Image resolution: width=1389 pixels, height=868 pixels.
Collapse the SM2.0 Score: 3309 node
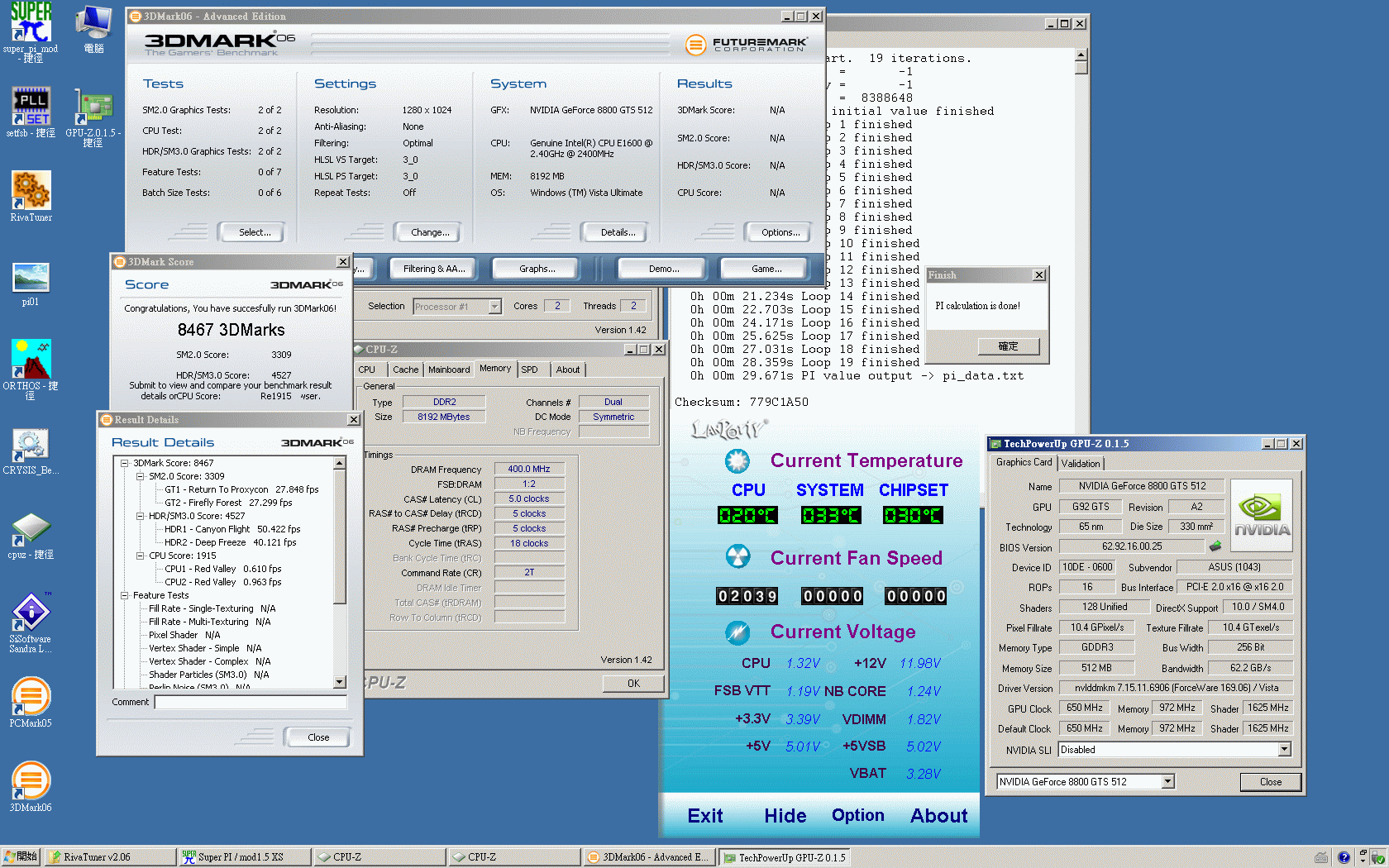(x=140, y=476)
